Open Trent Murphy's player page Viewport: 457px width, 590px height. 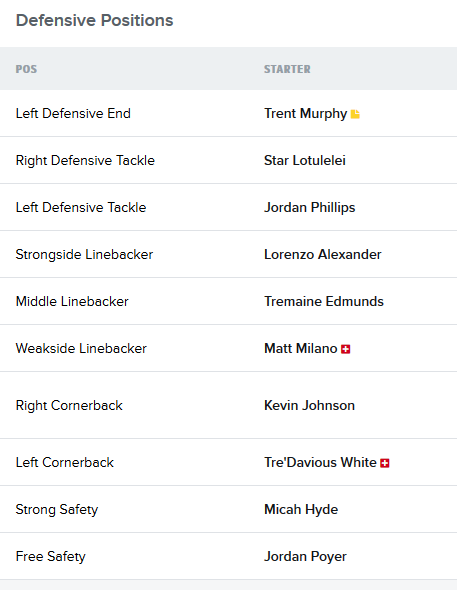click(x=305, y=114)
